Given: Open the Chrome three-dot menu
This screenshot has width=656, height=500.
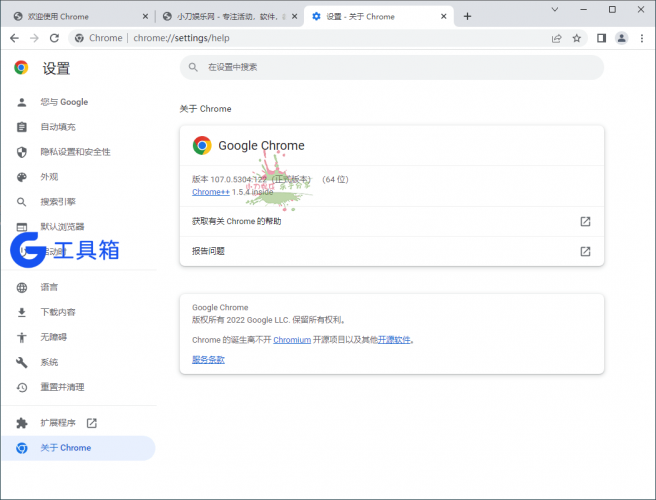Looking at the screenshot, I should [642, 38].
